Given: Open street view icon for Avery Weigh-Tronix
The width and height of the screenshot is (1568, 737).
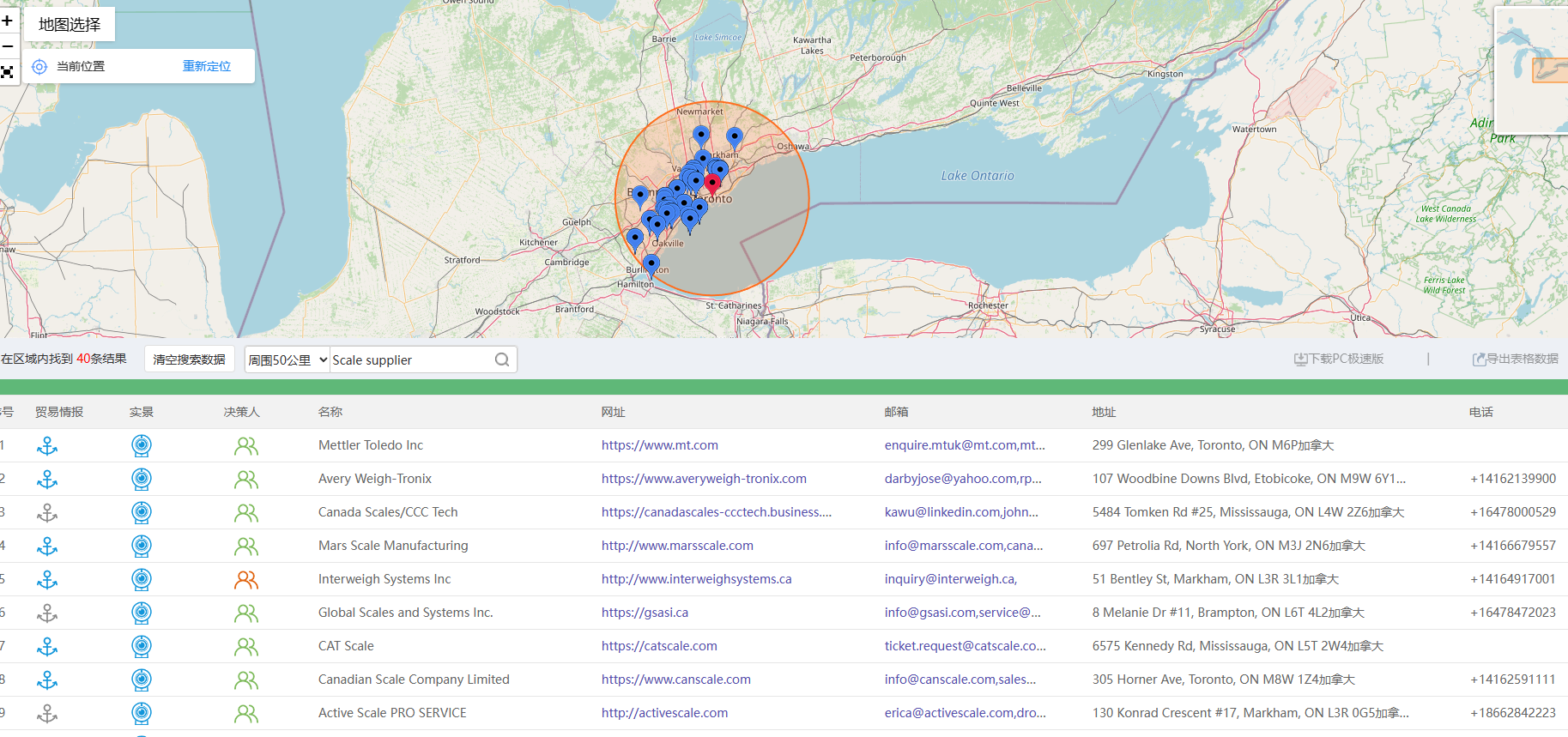Looking at the screenshot, I should click(x=142, y=479).
